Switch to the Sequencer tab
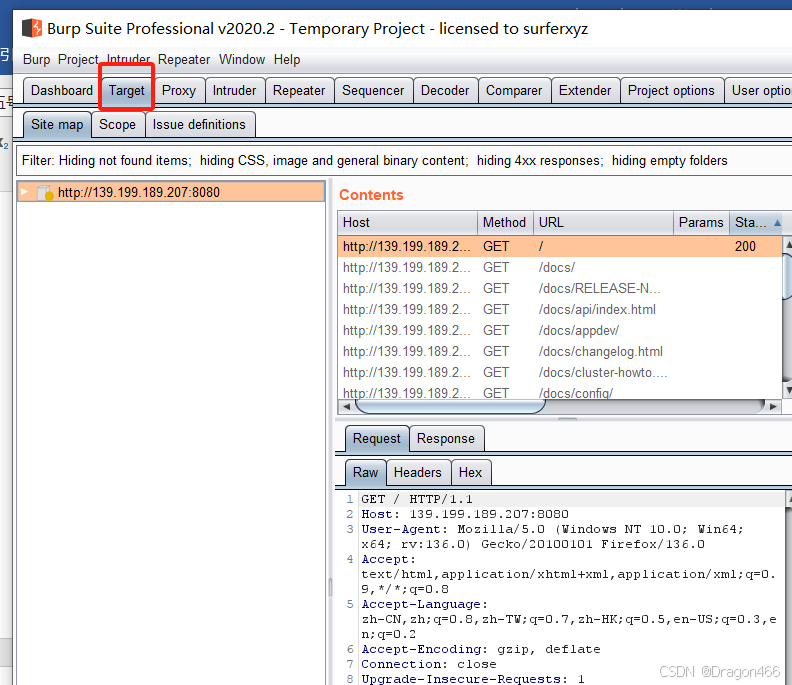Image resolution: width=792 pixels, height=685 pixels. pos(373,90)
